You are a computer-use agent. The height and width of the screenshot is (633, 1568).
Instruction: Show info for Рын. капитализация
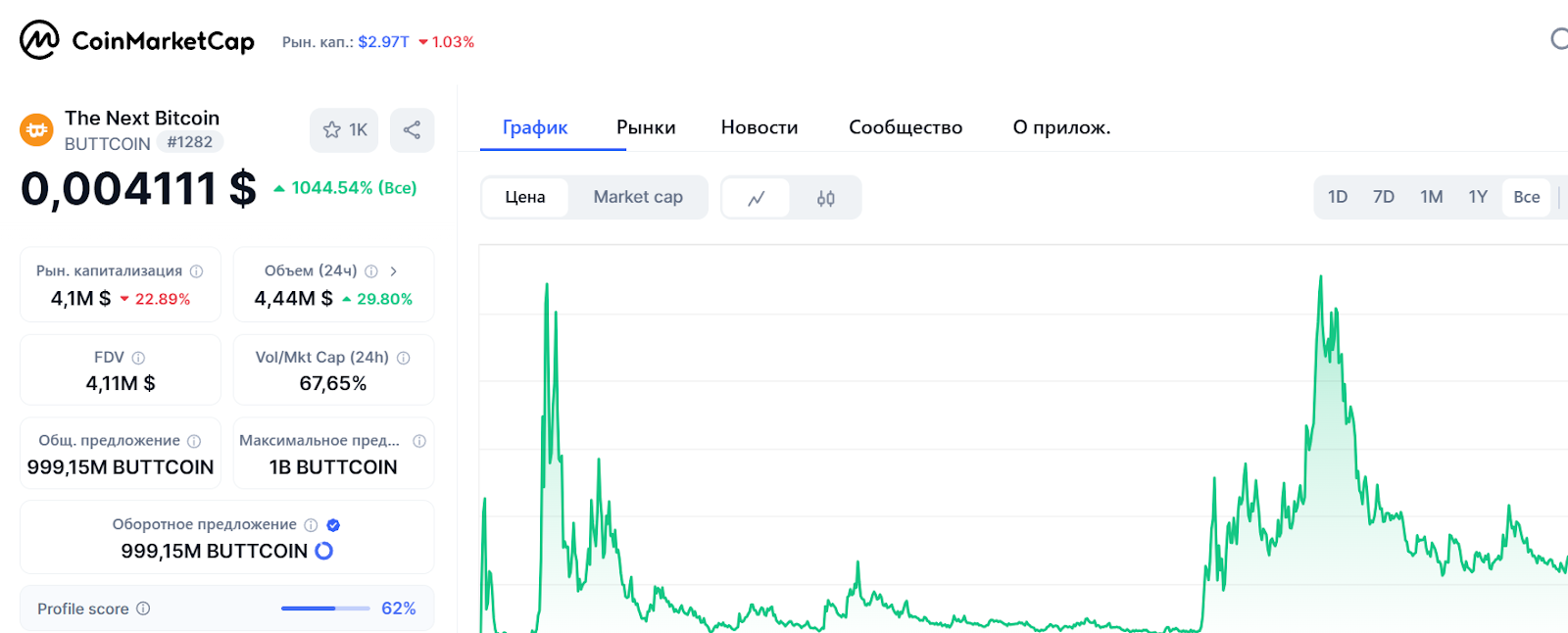196,271
